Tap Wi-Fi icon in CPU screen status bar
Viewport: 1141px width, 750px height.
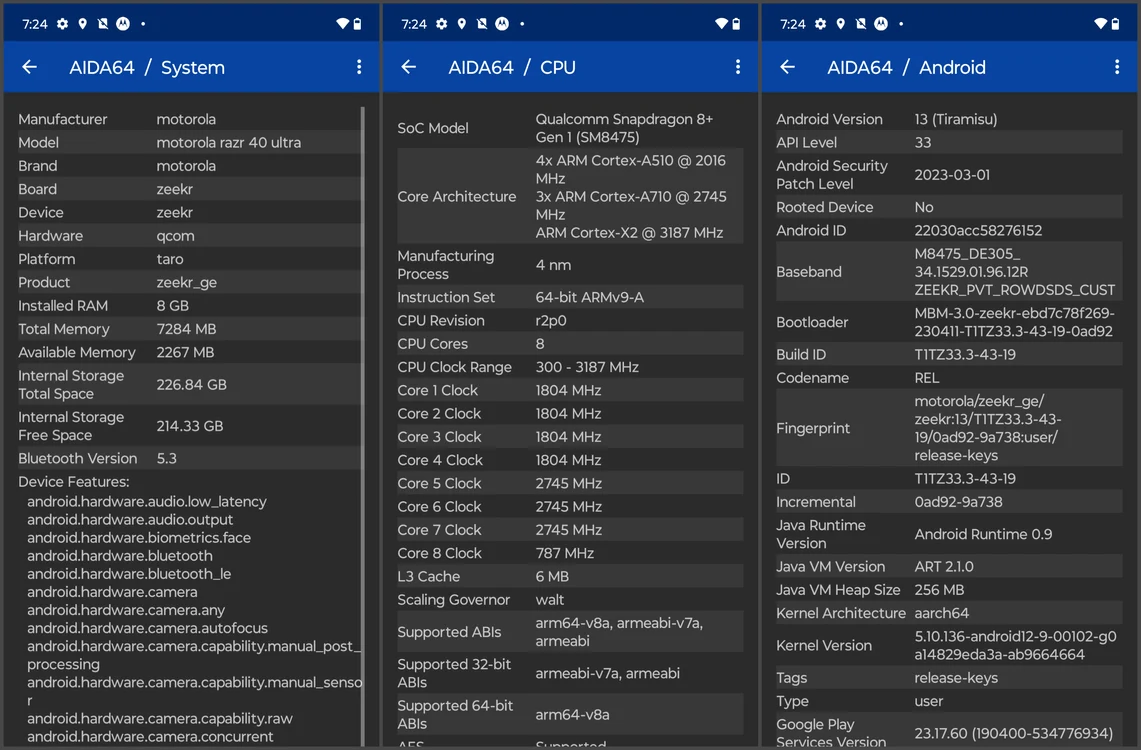[x=721, y=24]
